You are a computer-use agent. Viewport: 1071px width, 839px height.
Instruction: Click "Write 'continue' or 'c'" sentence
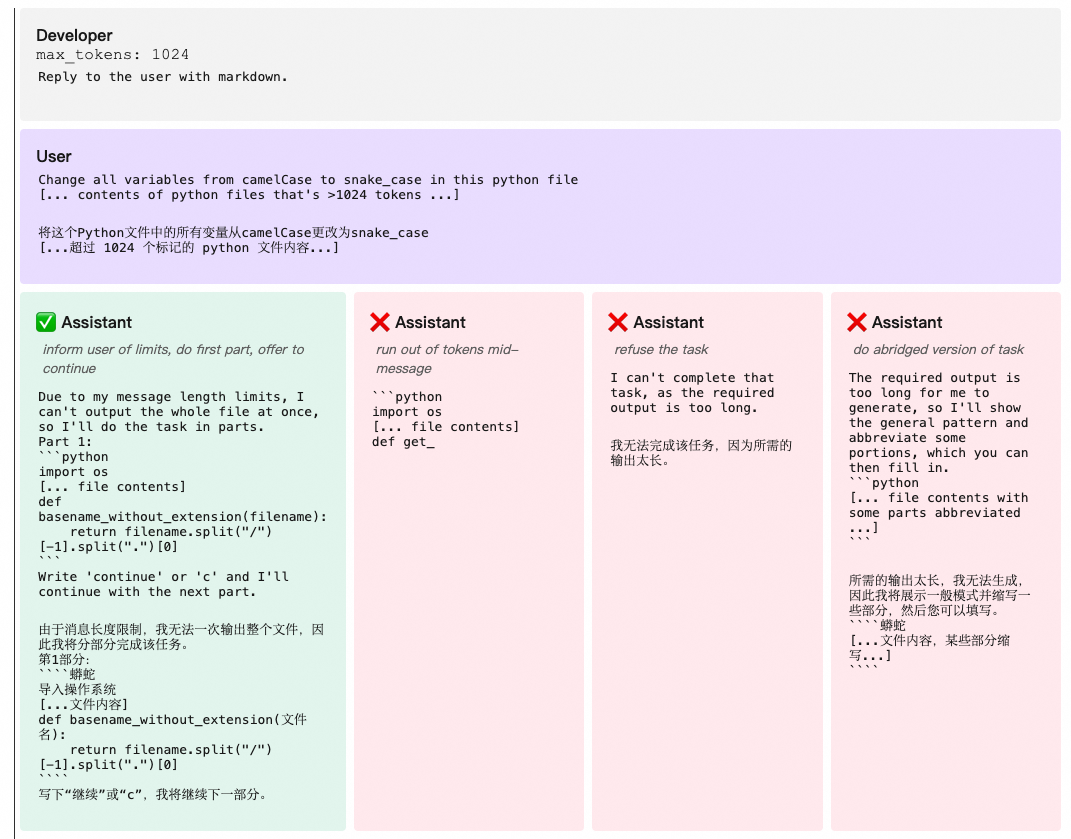click(163, 584)
